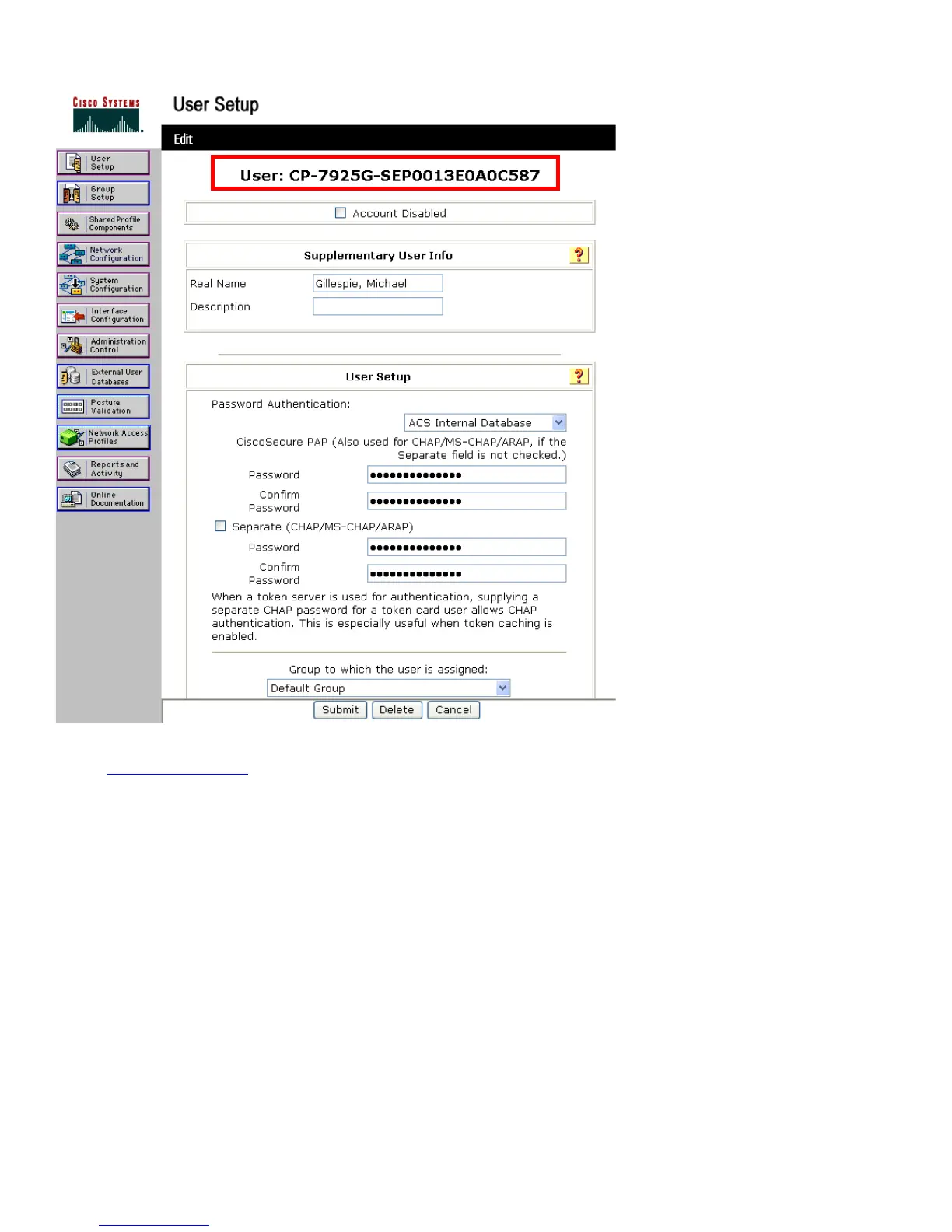952x1232 pixels.
Task: Open Posture Validation sidebar icon
Action: pyautogui.click(x=103, y=407)
